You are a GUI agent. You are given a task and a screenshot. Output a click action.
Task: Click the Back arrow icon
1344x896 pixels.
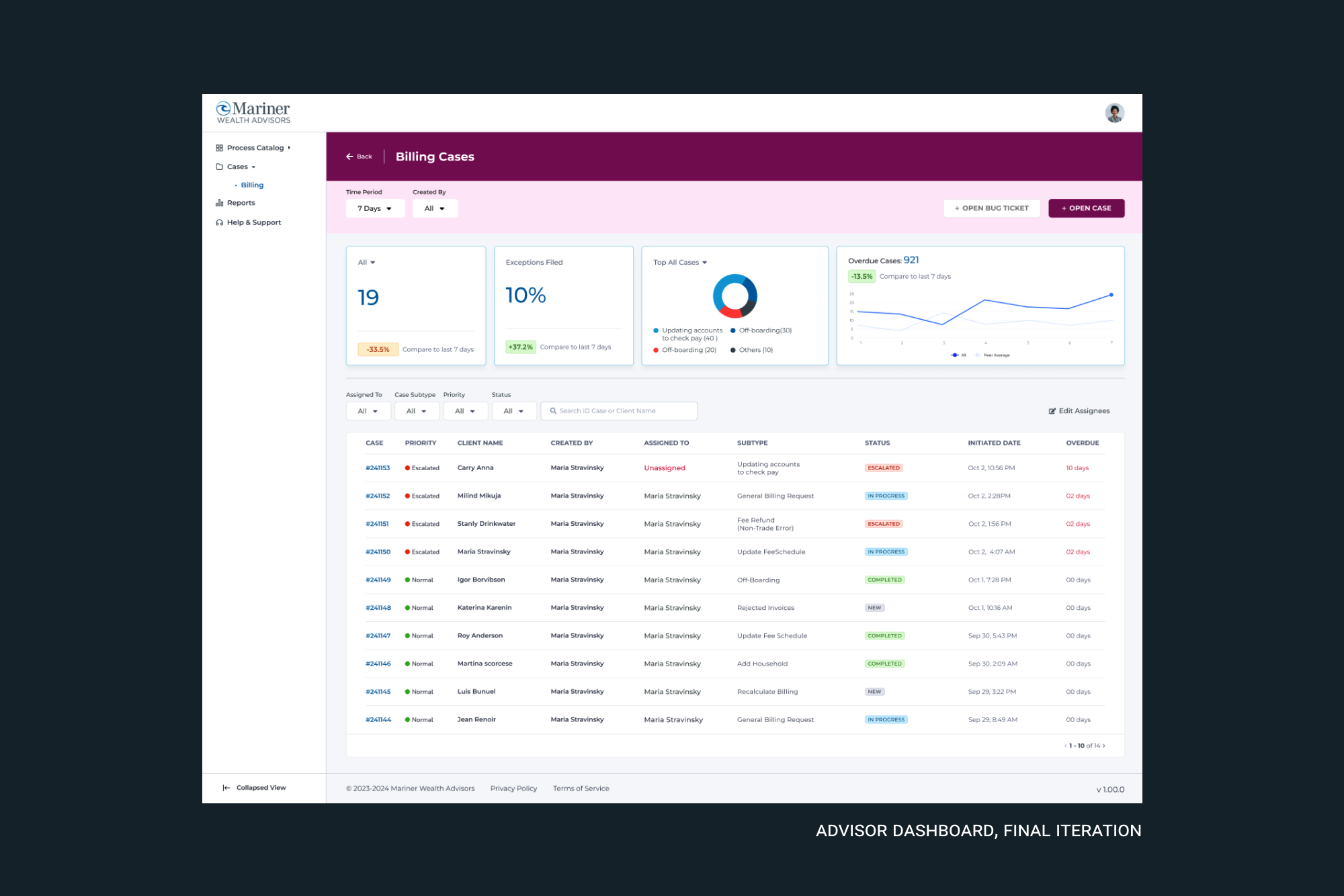[x=349, y=156]
